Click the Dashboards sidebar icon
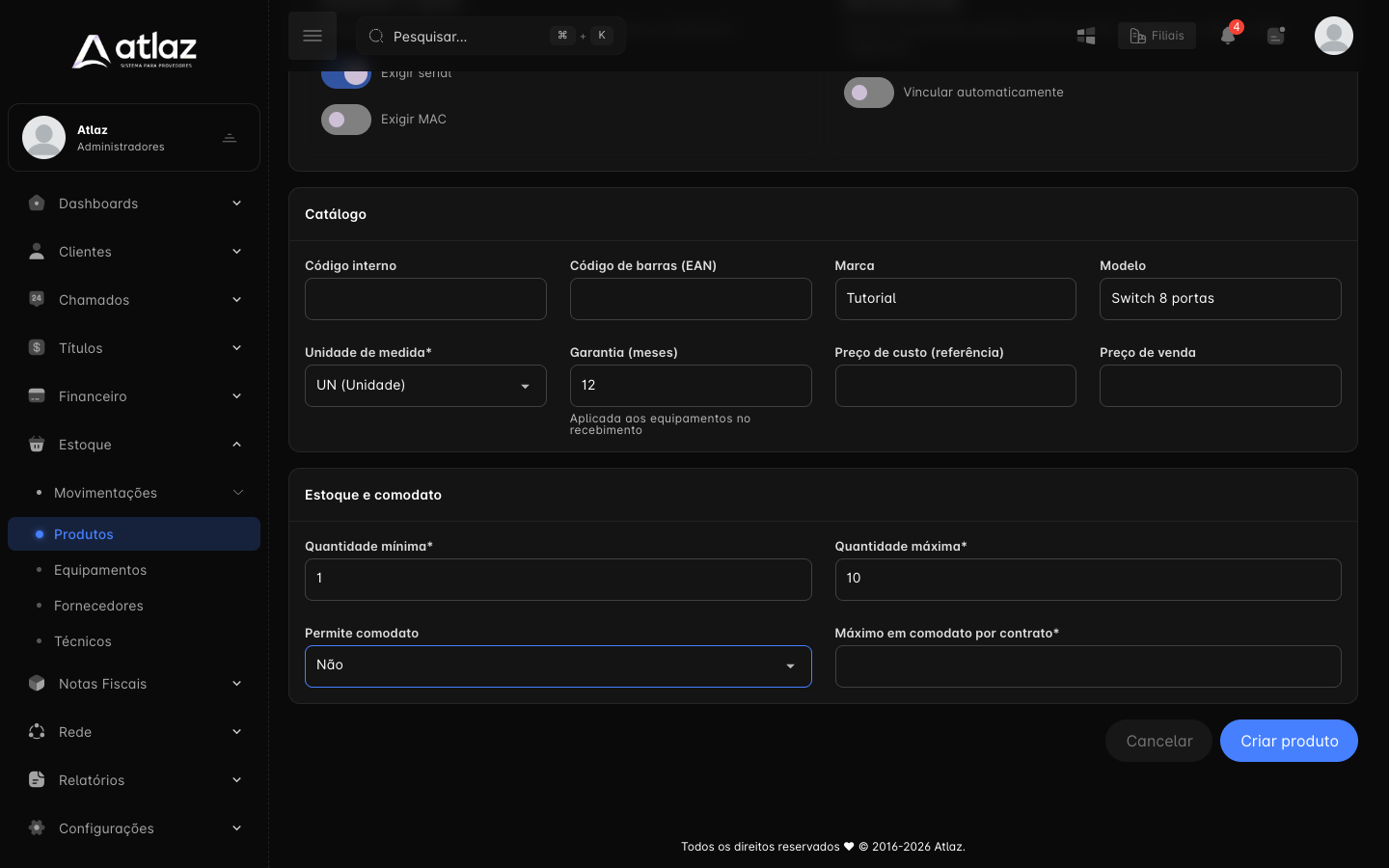 pyautogui.click(x=37, y=203)
